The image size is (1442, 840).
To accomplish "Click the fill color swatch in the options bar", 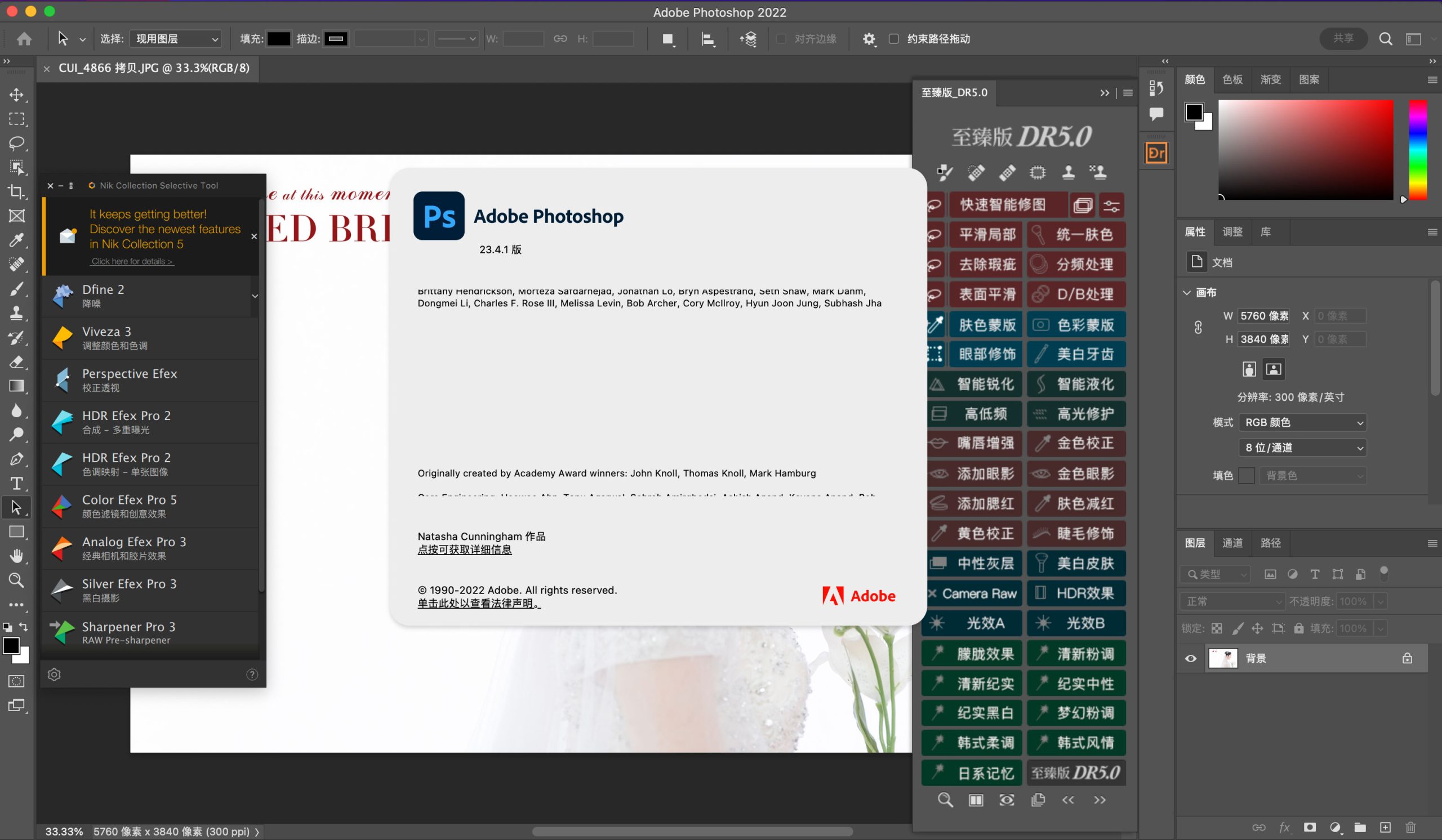I will (x=279, y=39).
